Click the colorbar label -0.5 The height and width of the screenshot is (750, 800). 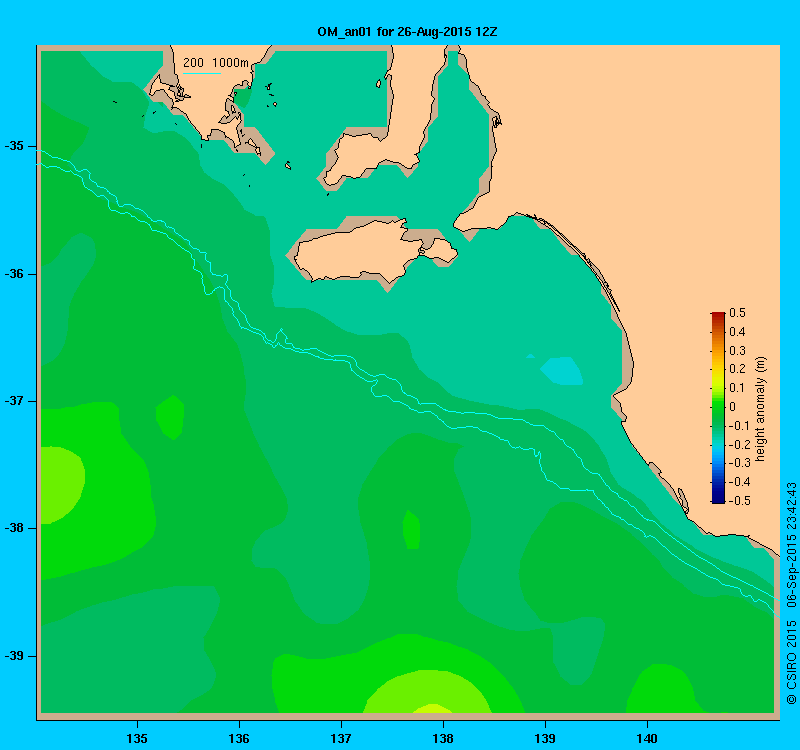tap(739, 501)
